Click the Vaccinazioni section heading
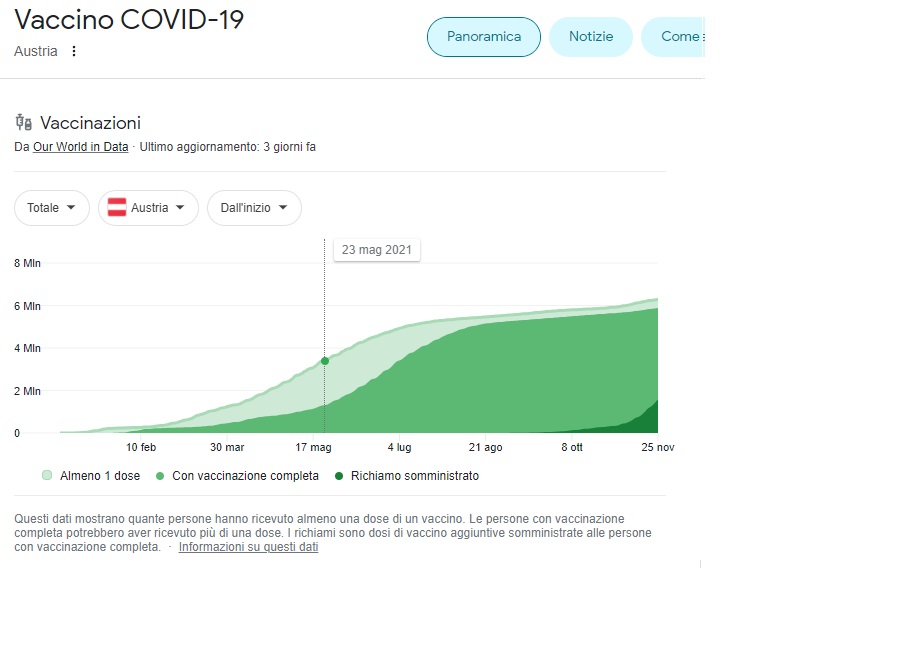 (91, 123)
